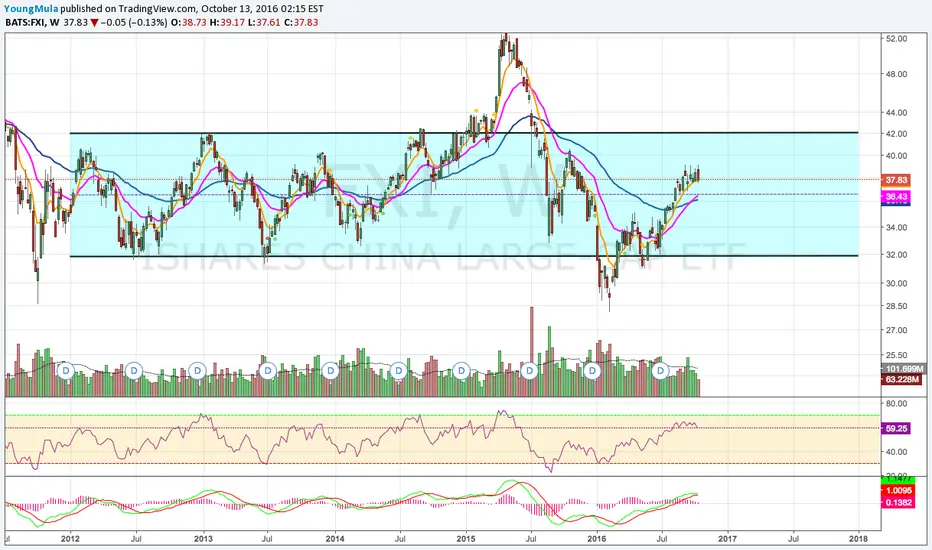Click the 2013 label on the time axis
932x550 pixels.
pyautogui.click(x=203, y=539)
